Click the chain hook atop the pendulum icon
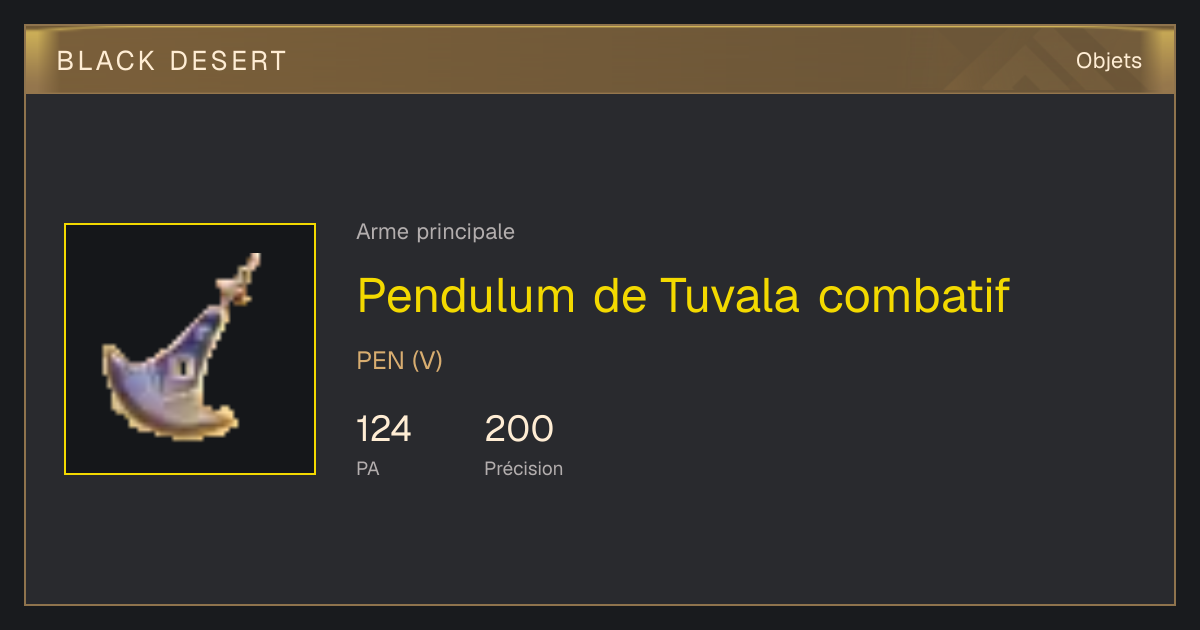Image resolution: width=1200 pixels, height=630 pixels. pyautogui.click(x=241, y=279)
